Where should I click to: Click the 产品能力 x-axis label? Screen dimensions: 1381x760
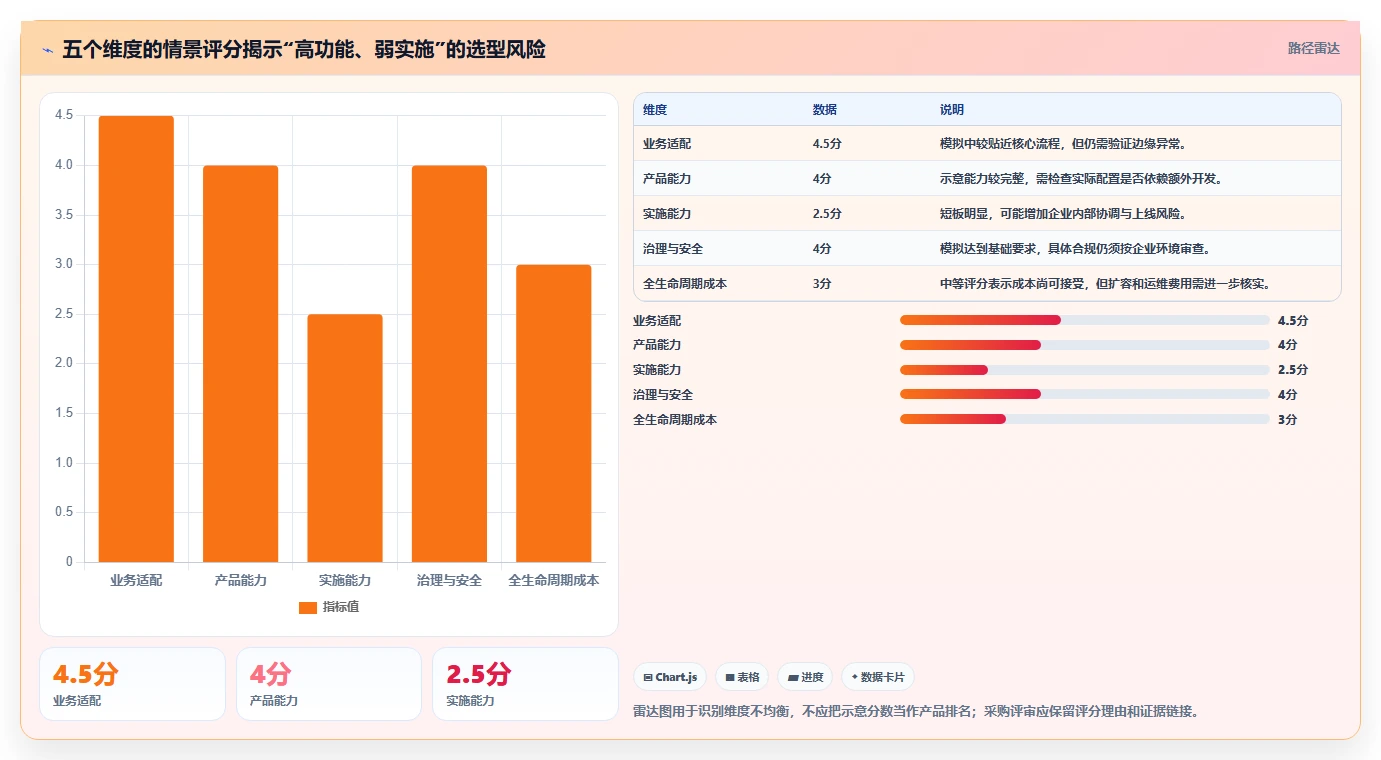pos(240,580)
